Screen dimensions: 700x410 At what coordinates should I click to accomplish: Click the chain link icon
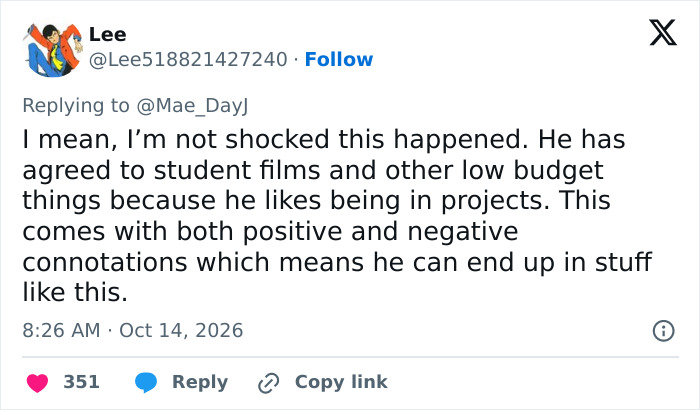(x=269, y=383)
